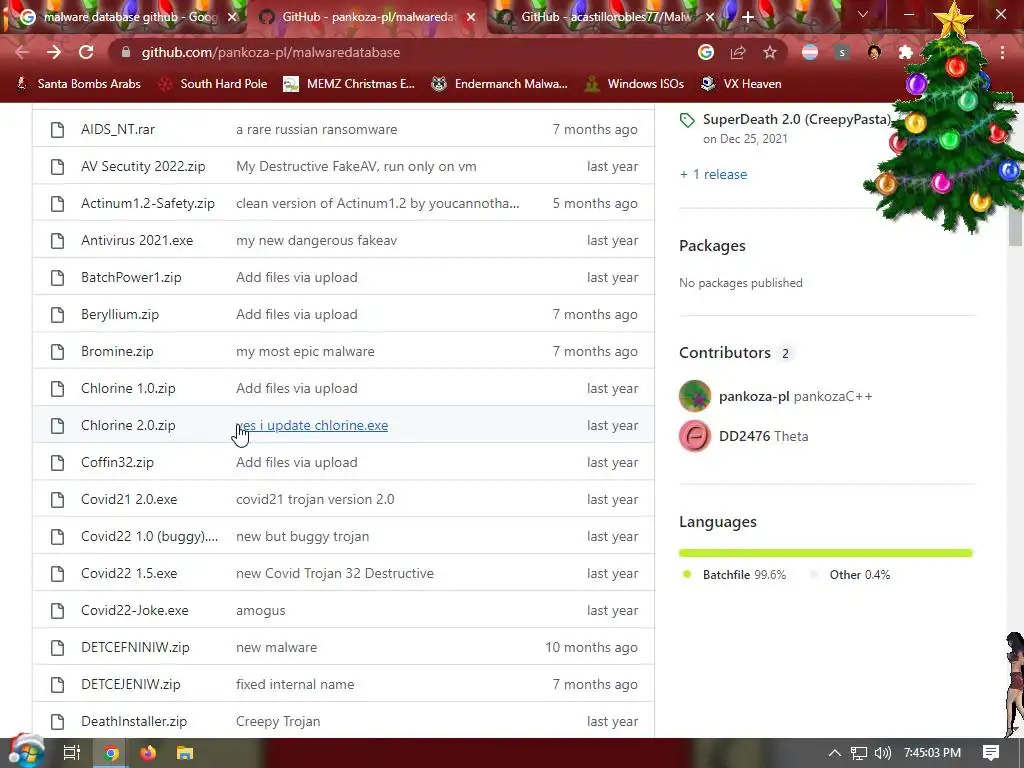Click the share page icon
The image size is (1024, 768).
[x=738, y=52]
